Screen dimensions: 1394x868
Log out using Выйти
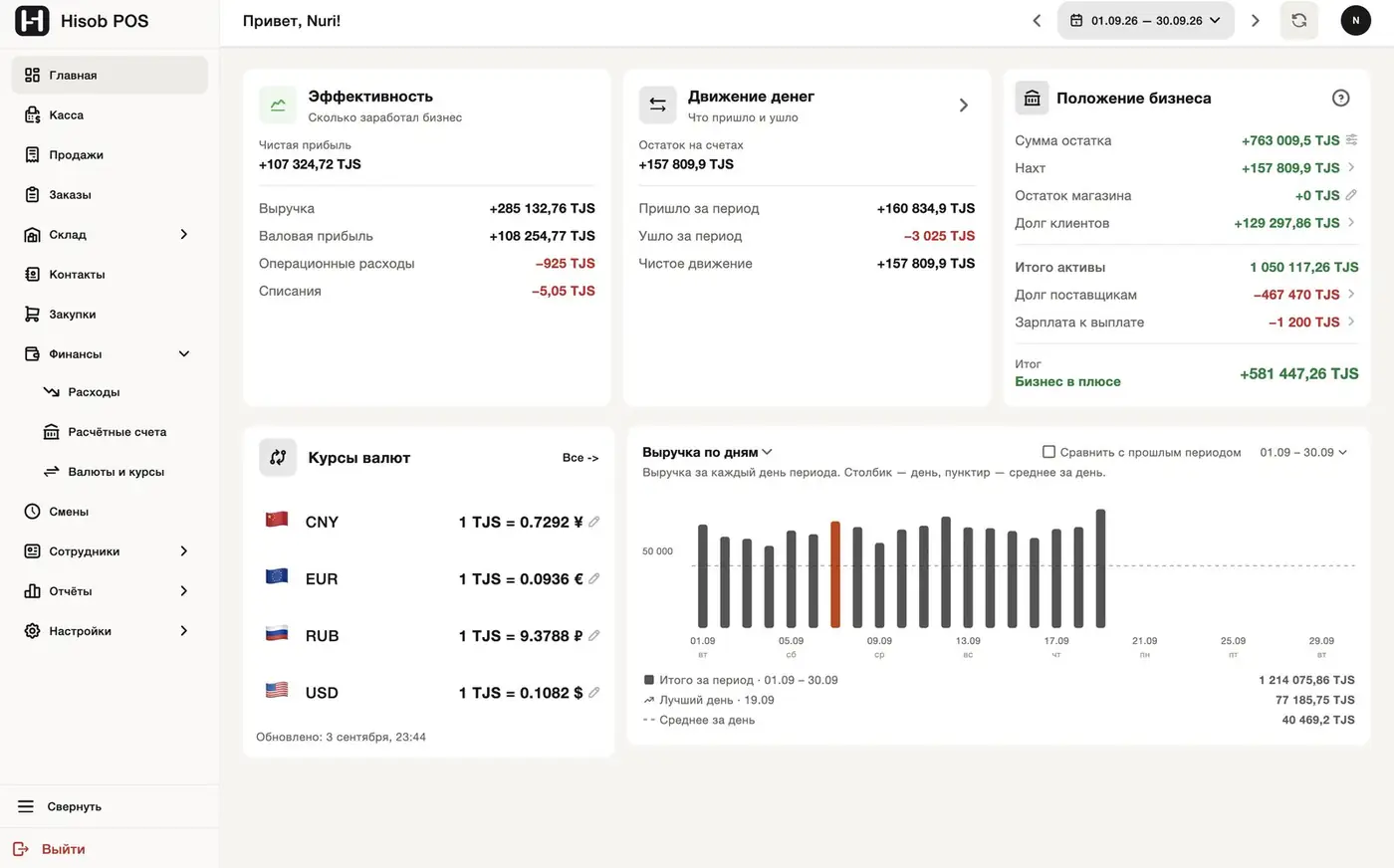[x=110, y=849]
